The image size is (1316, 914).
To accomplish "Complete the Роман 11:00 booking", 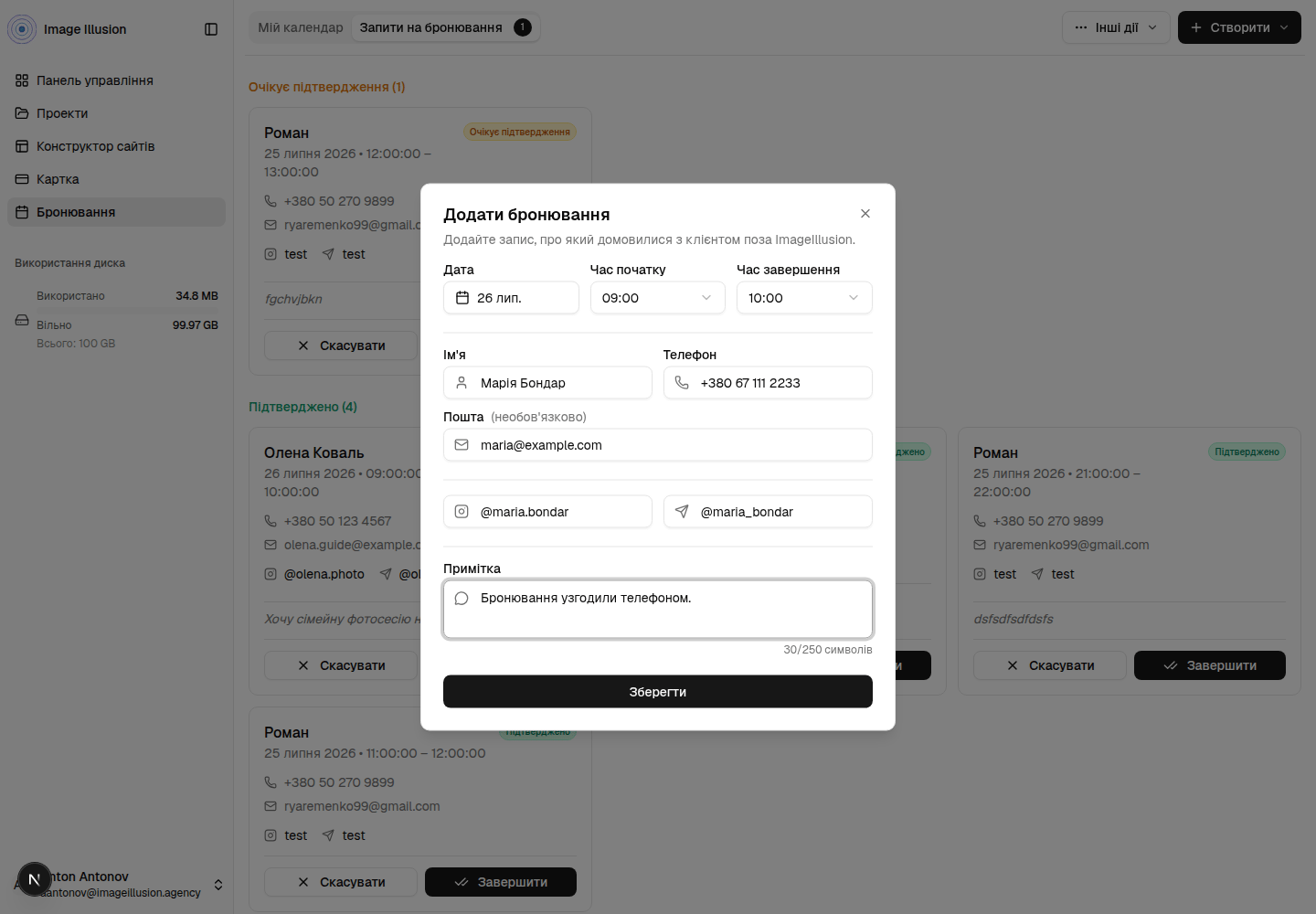I will pyautogui.click(x=501, y=882).
